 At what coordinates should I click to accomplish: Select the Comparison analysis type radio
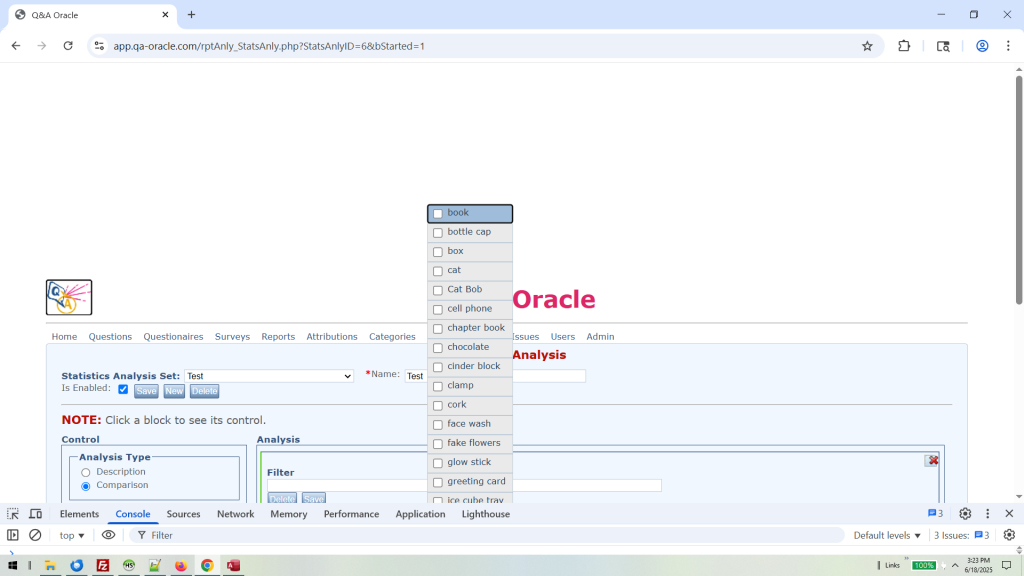click(x=86, y=486)
